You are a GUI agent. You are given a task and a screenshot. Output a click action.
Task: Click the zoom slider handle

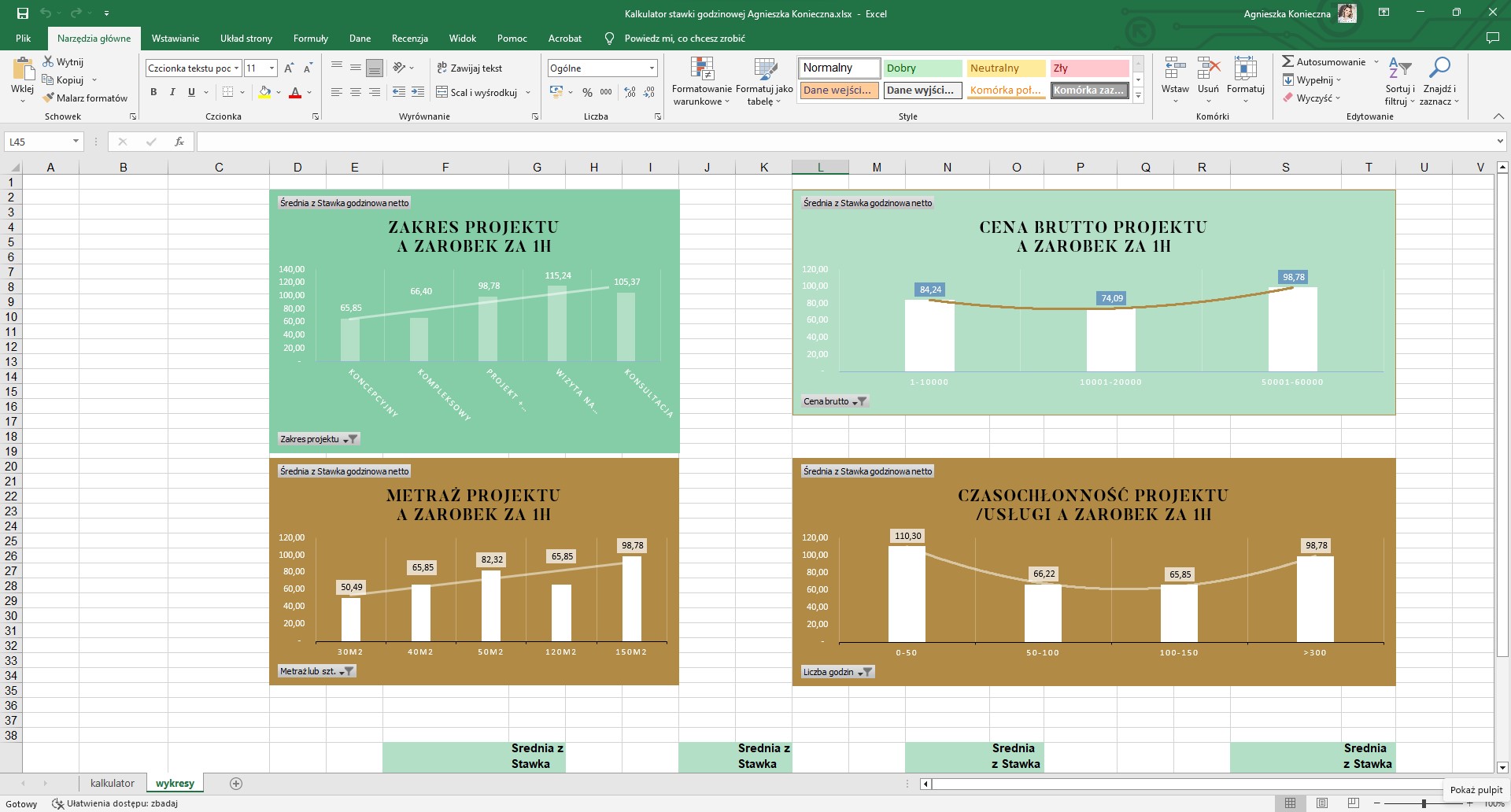[1424, 803]
